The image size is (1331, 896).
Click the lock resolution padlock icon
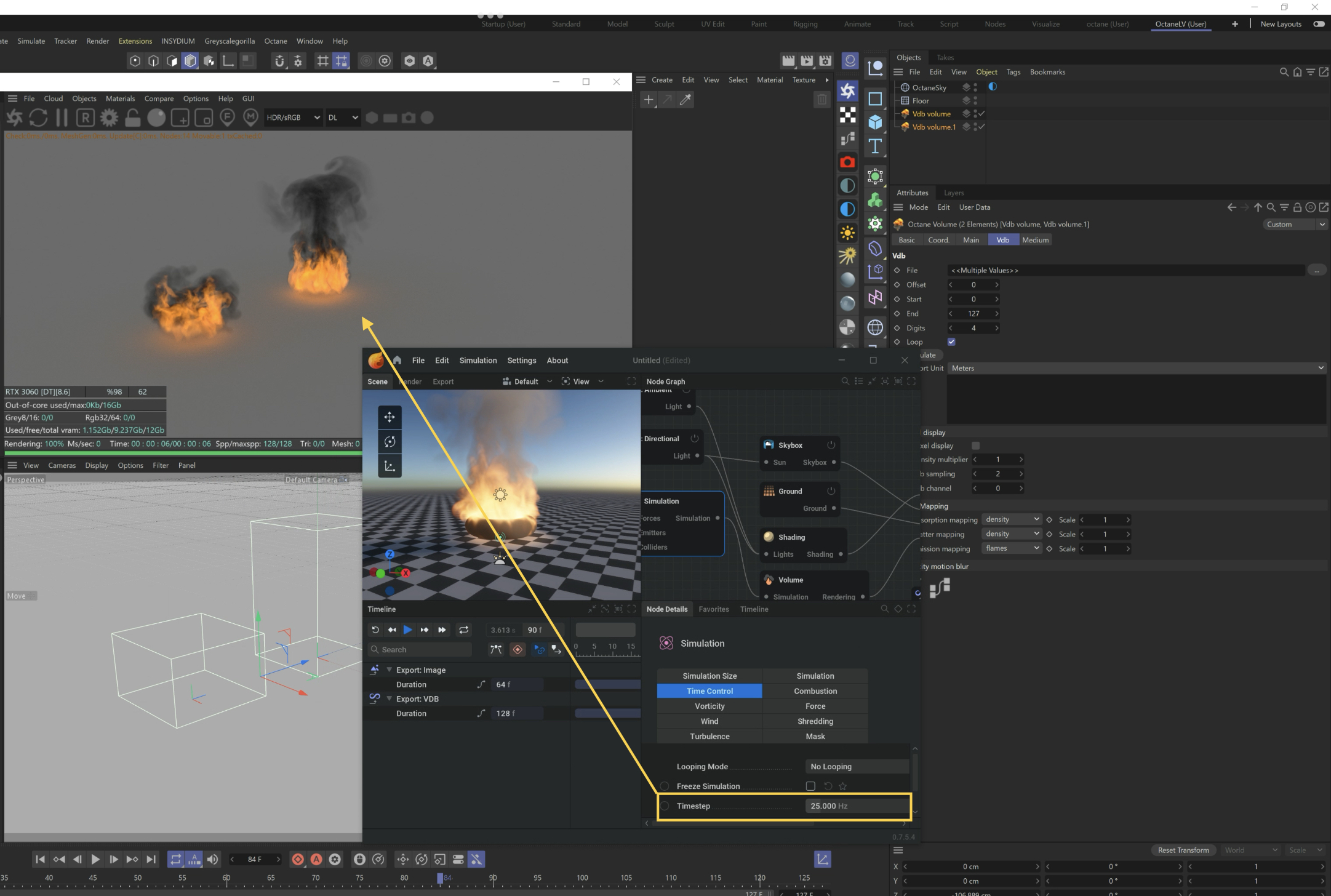click(x=132, y=117)
